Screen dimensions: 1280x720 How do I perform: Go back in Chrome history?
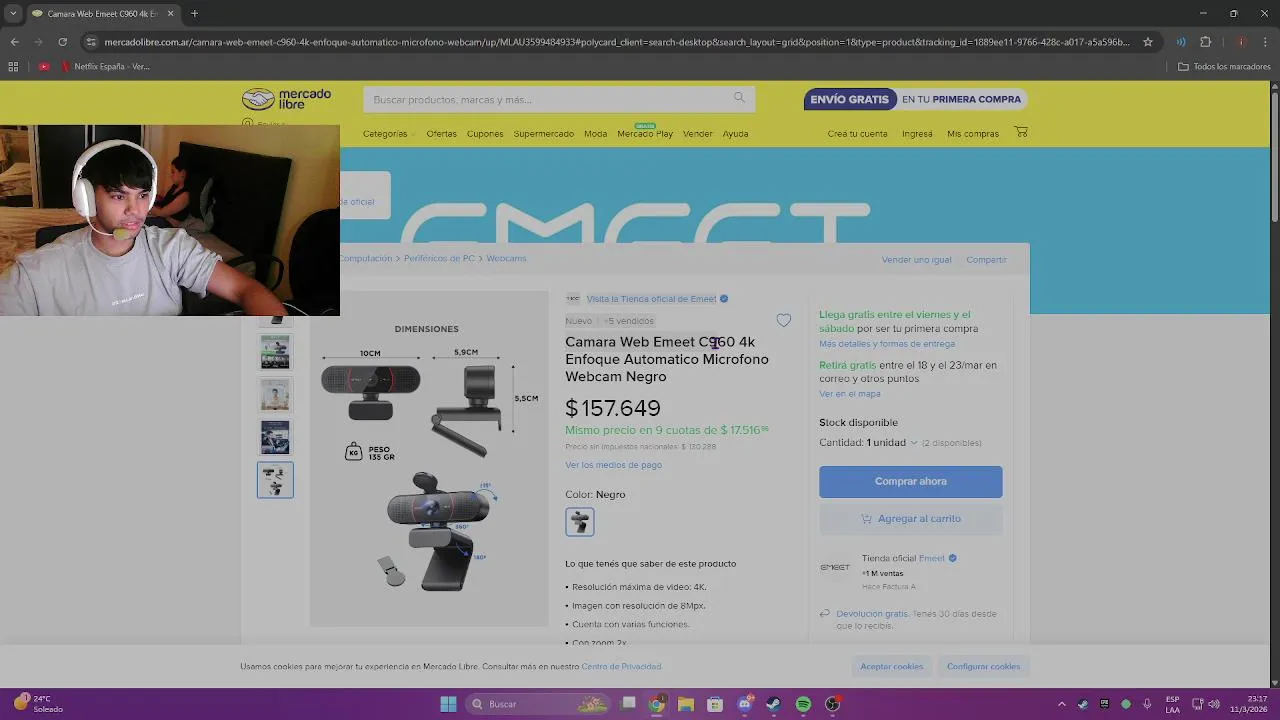coord(14,42)
